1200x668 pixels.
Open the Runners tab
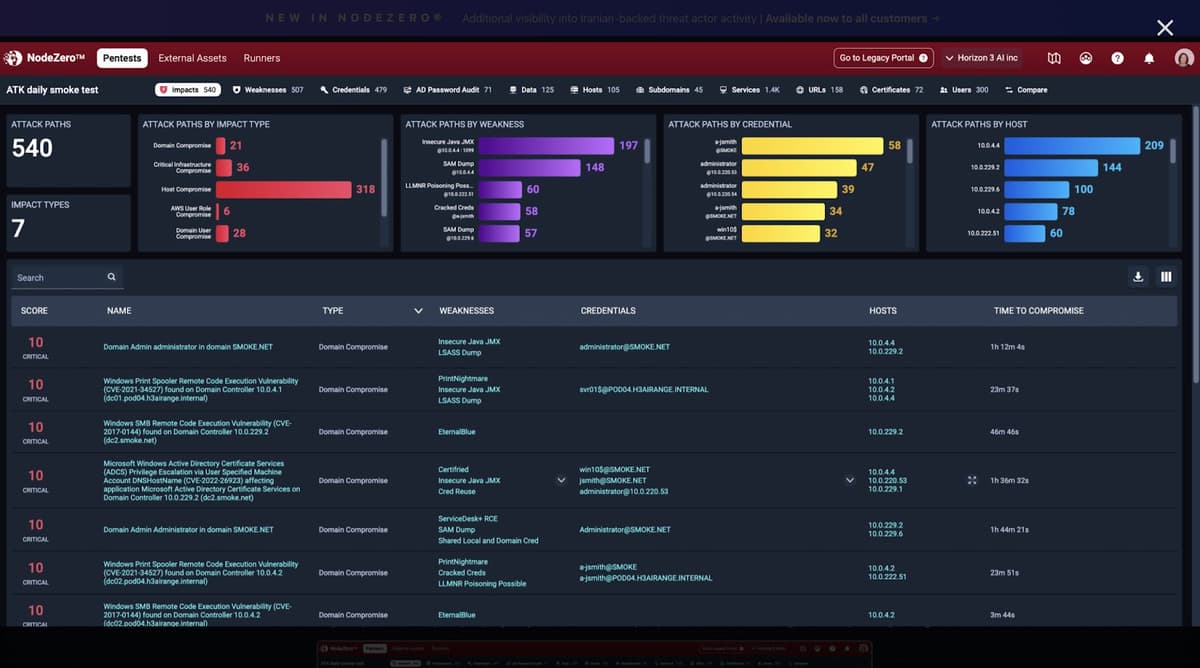262,58
